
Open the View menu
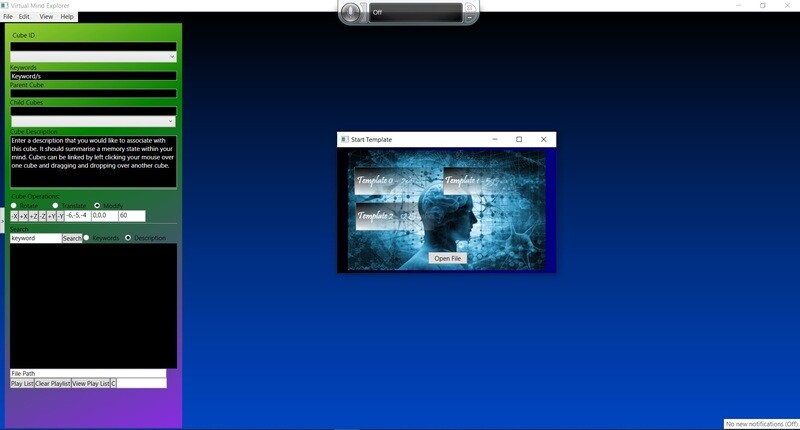click(46, 16)
